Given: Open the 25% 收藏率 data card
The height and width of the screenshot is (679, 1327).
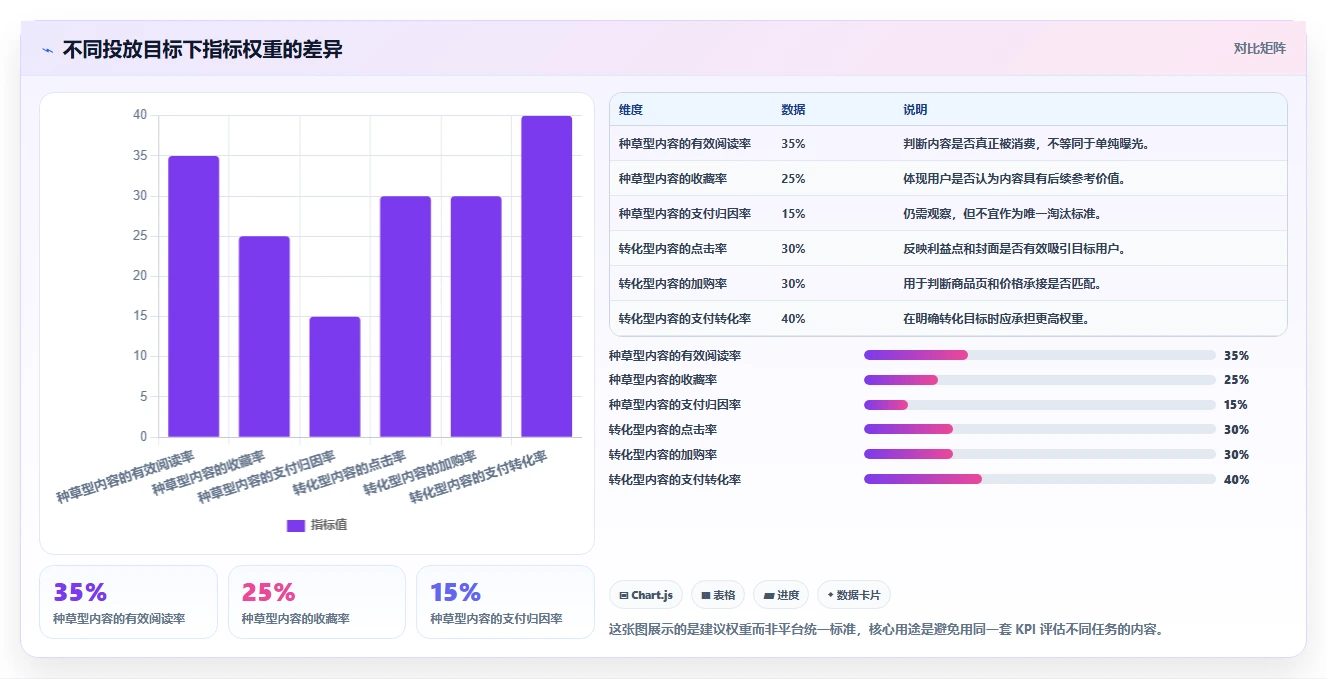Looking at the screenshot, I should point(317,602).
